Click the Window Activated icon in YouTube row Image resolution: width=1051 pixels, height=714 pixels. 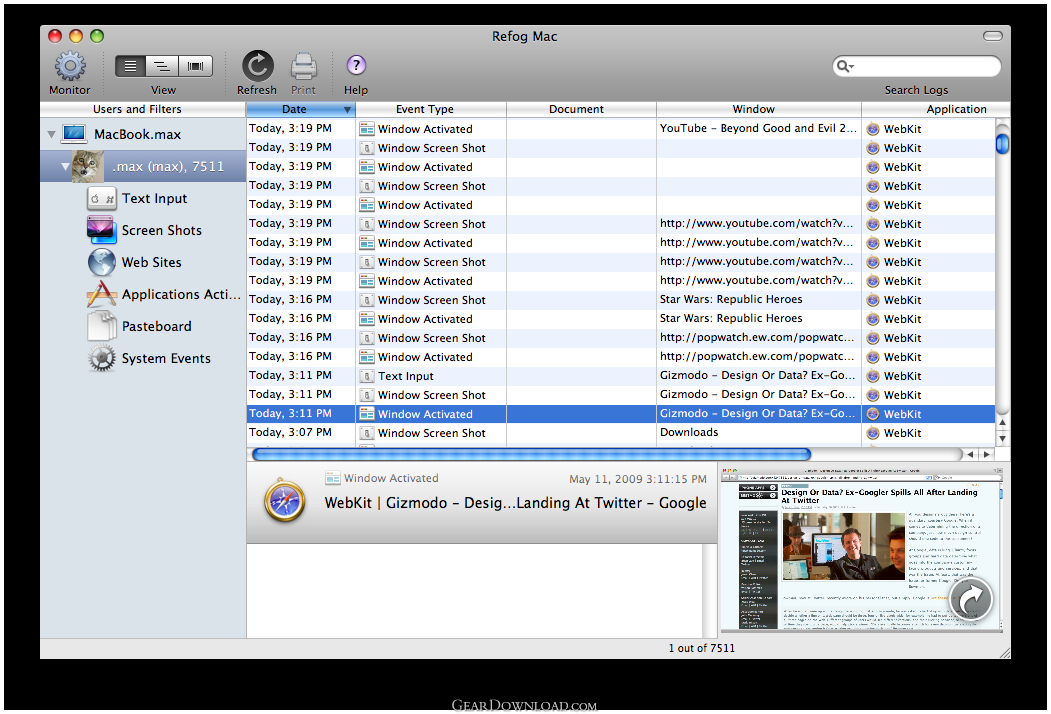(367, 129)
